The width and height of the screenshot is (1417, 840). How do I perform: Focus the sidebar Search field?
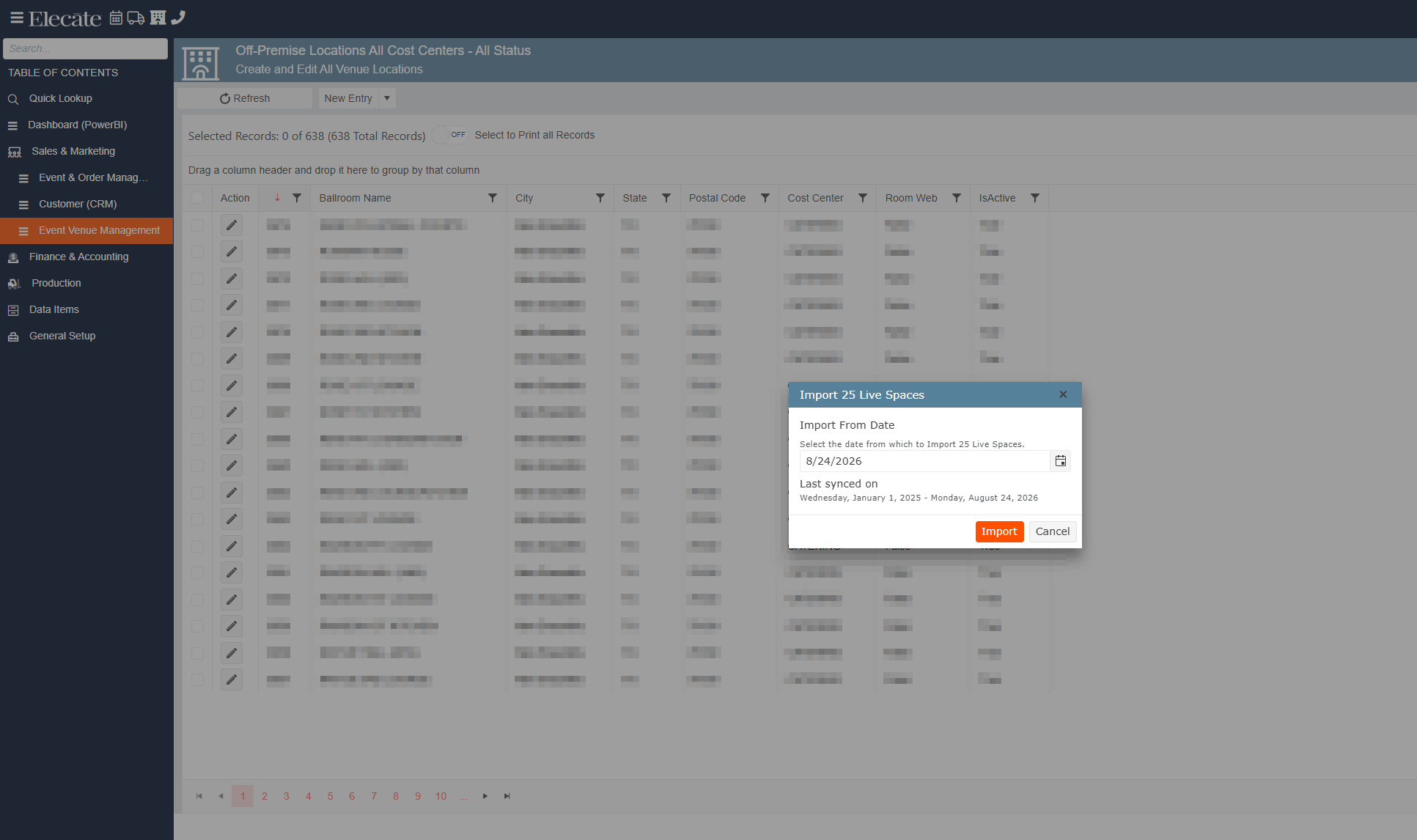[x=85, y=48]
